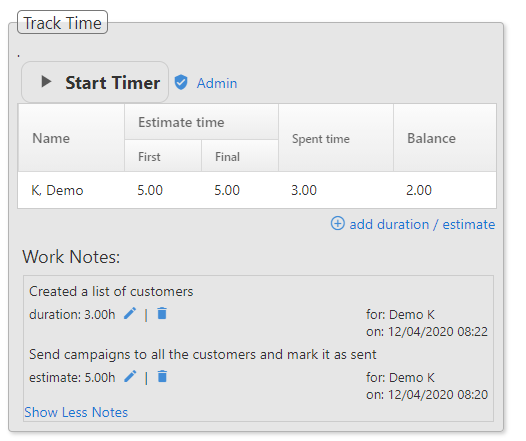The image size is (526, 441).
Task: Edit the 5.00h estimate note with pencil icon
Action: click(x=130, y=377)
